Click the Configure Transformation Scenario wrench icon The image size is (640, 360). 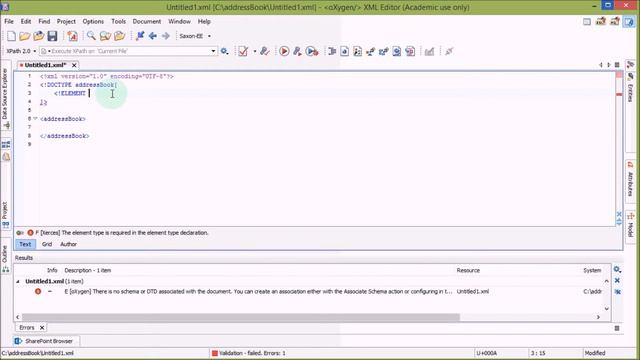pos(297,51)
